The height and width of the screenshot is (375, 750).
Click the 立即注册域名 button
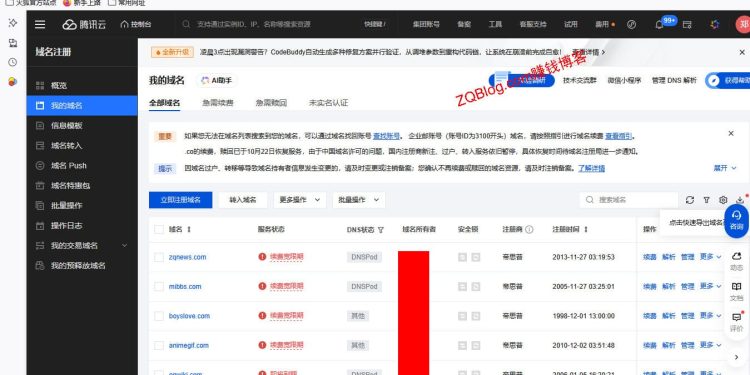pos(180,200)
